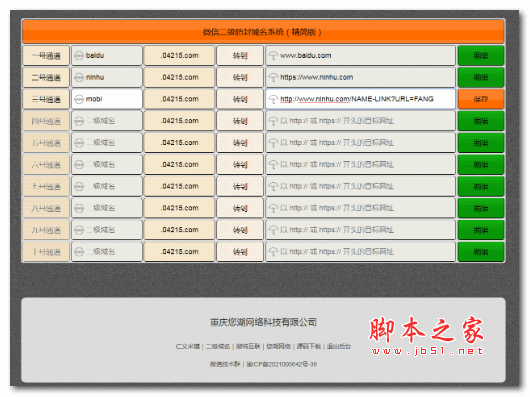Click the green edit button for 五号通道

(x=481, y=143)
